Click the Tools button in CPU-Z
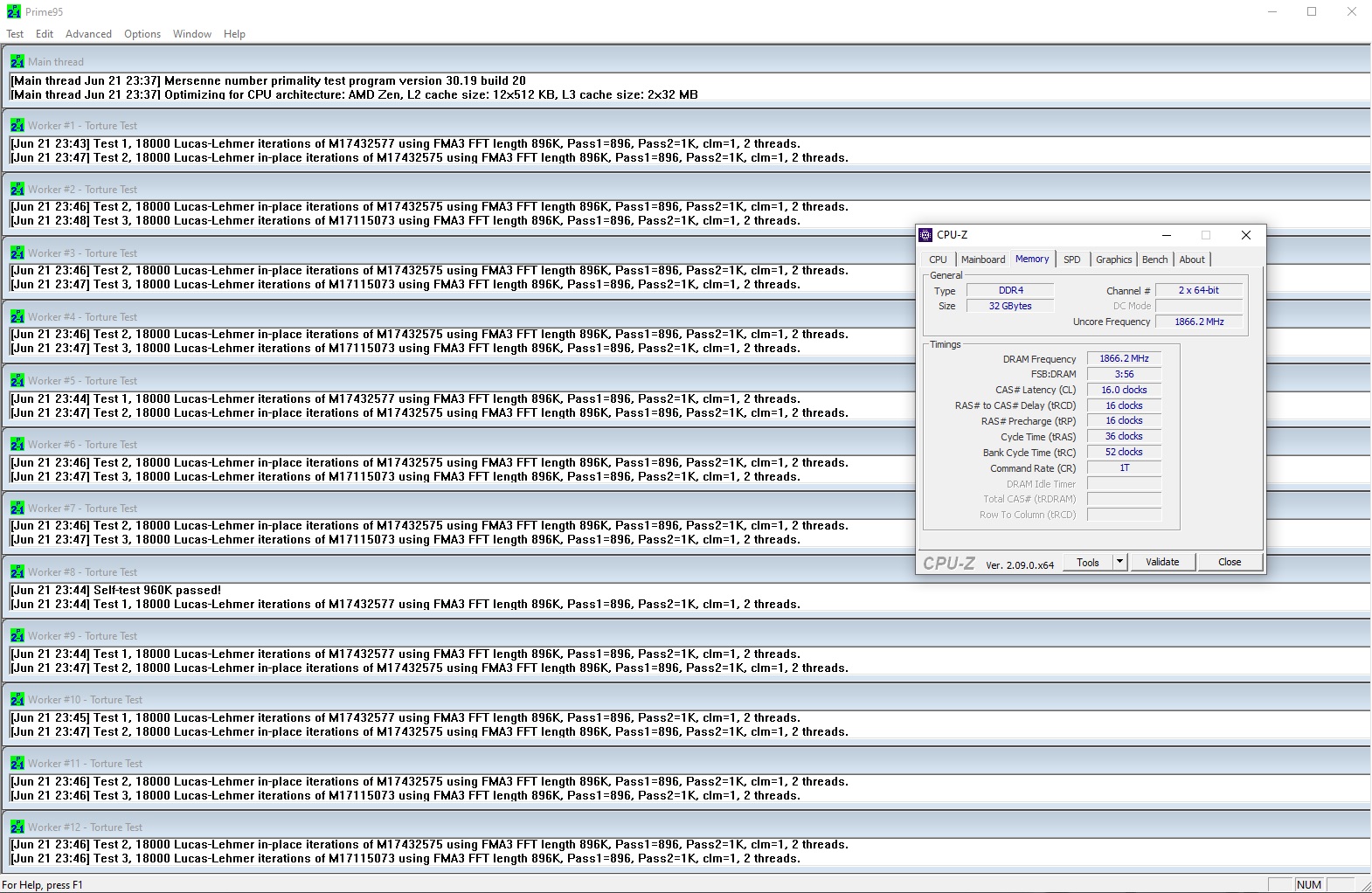Viewport: 1372px width, 893px height. tap(1088, 562)
